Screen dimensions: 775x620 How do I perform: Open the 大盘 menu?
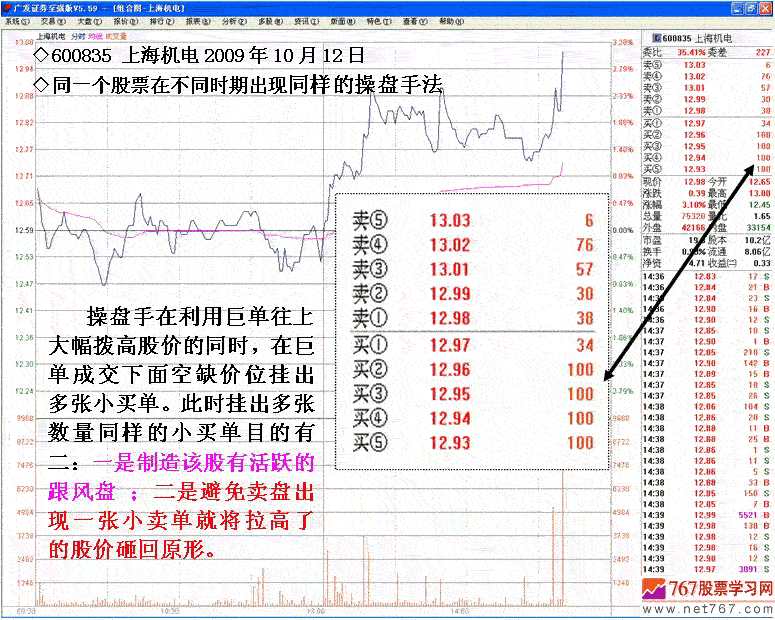tap(88, 20)
